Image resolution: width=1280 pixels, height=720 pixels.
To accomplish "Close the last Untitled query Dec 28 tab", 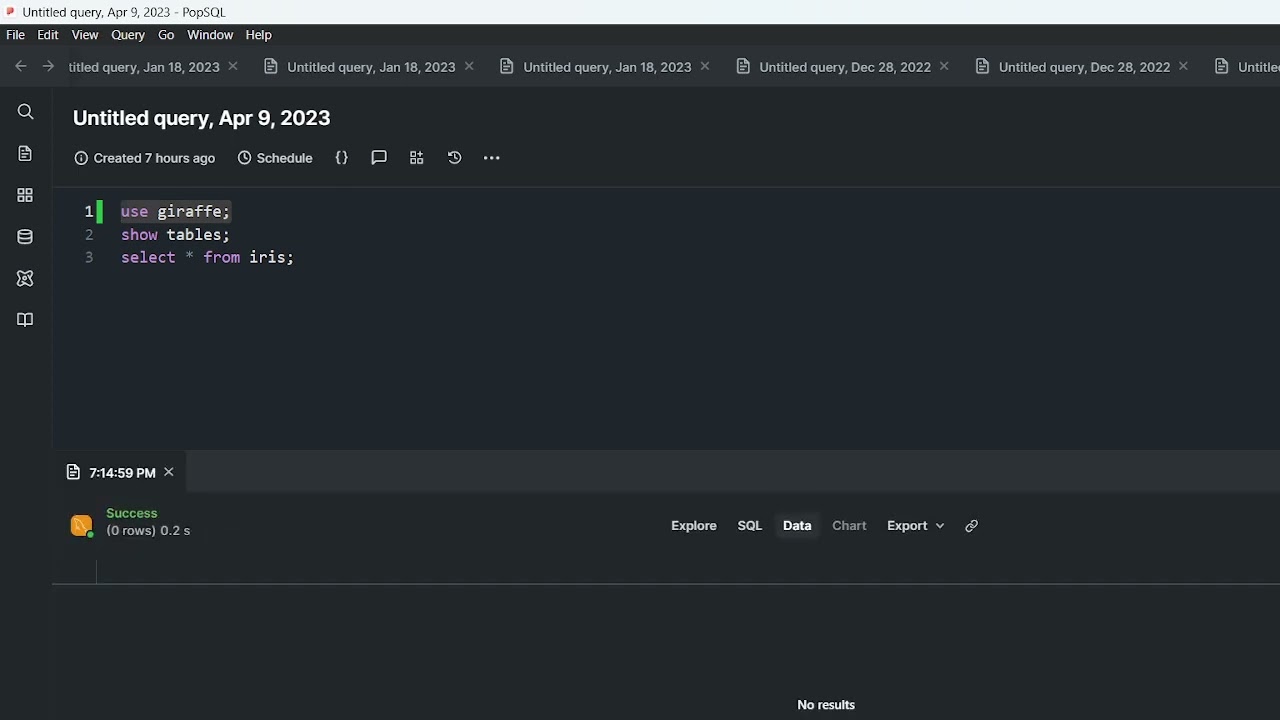I will pyautogui.click(x=1184, y=67).
